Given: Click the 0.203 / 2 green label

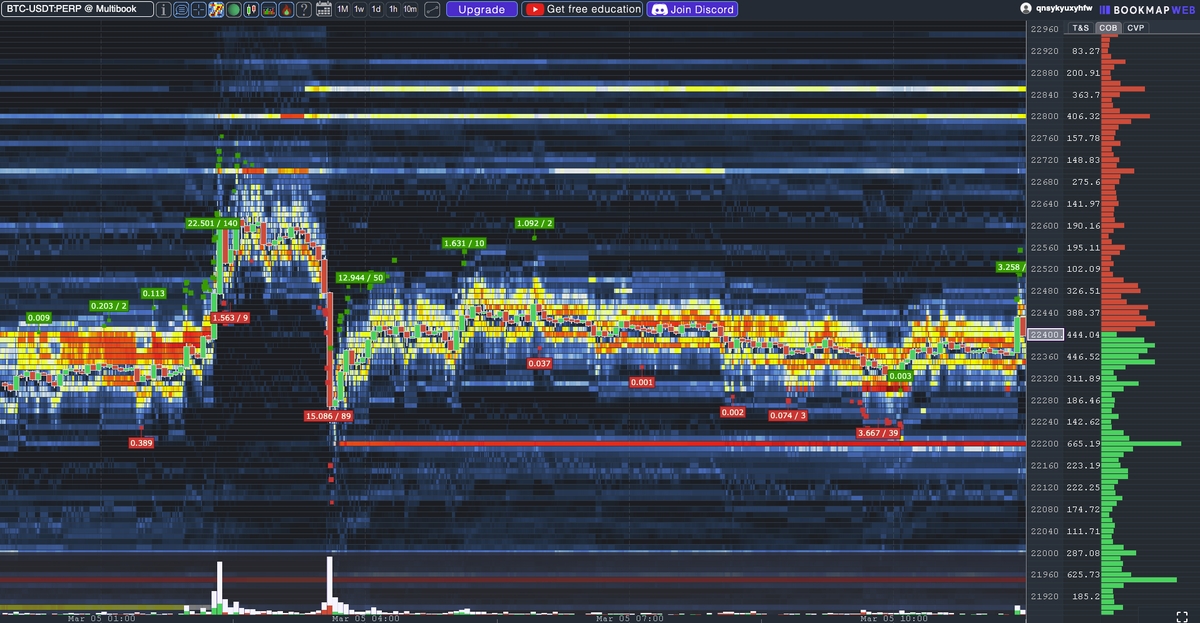Looking at the screenshot, I should coord(109,305).
